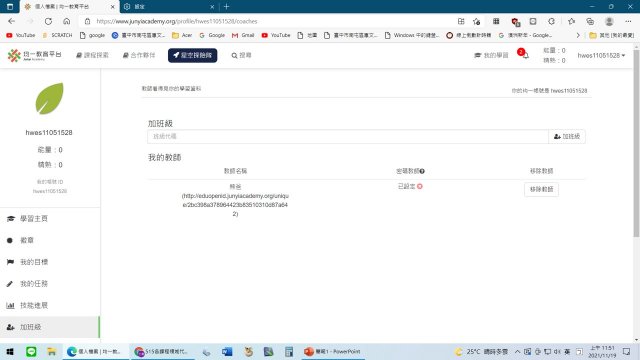This screenshot has width=640, height=360.
Task: Click the site info lock icon in the address bar
Action: [x=87, y=21]
